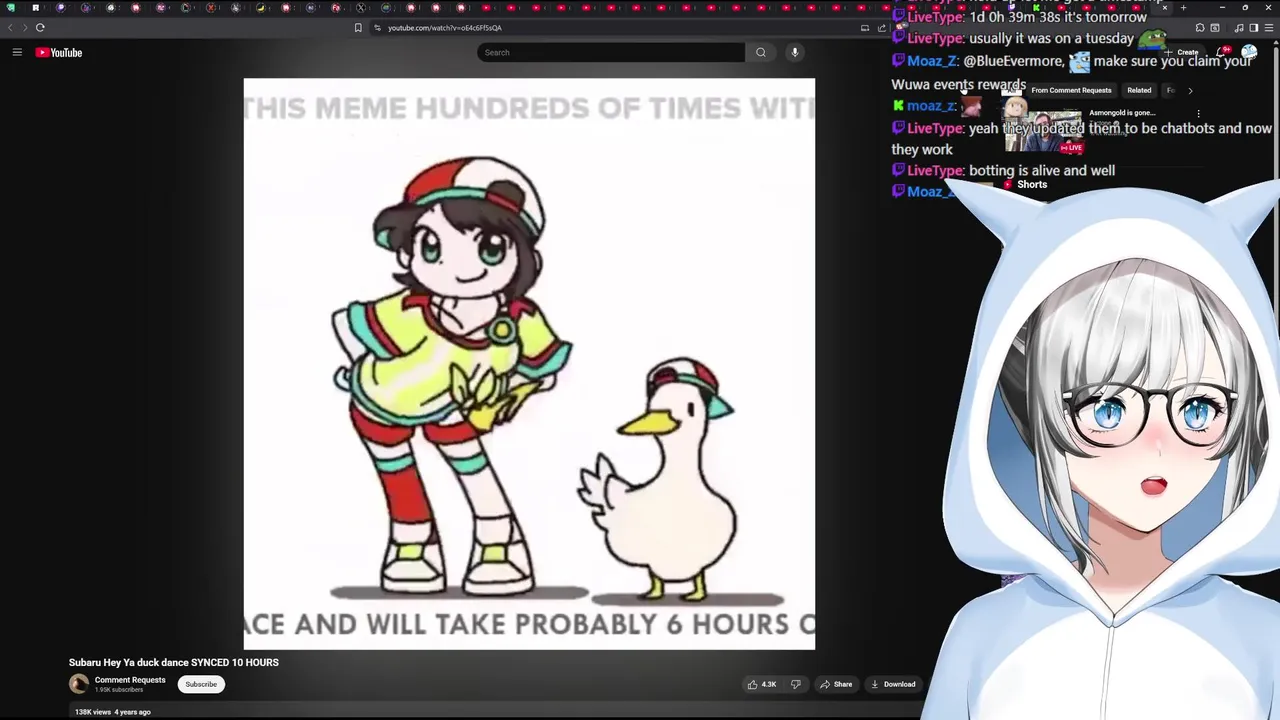Click site info icon beside URL
The height and width of the screenshot is (720, 1280).
pyautogui.click(x=377, y=28)
